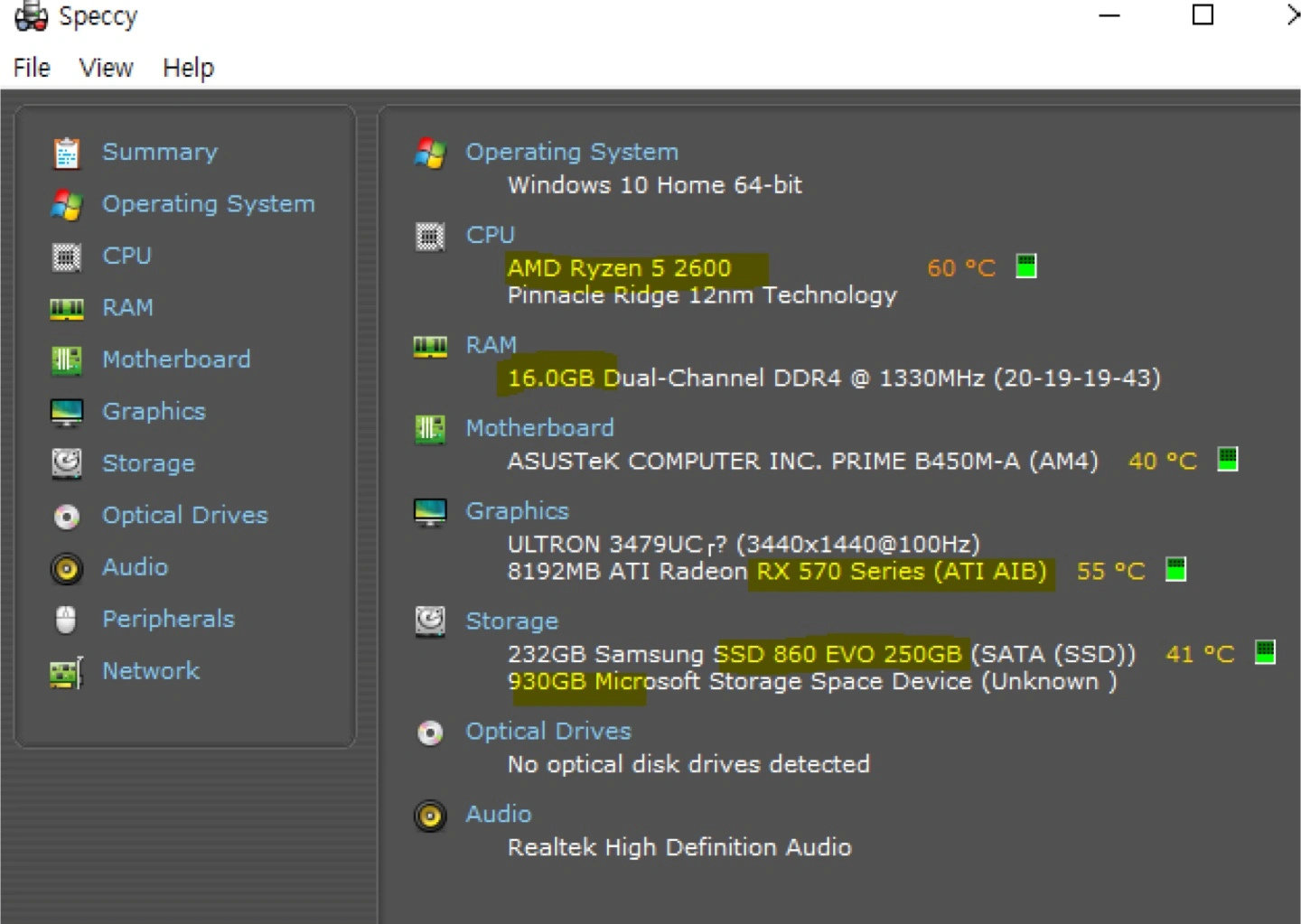Click the AMD Ryzen 5 2600 text
Screen dimensions: 1301x924
coord(619,268)
